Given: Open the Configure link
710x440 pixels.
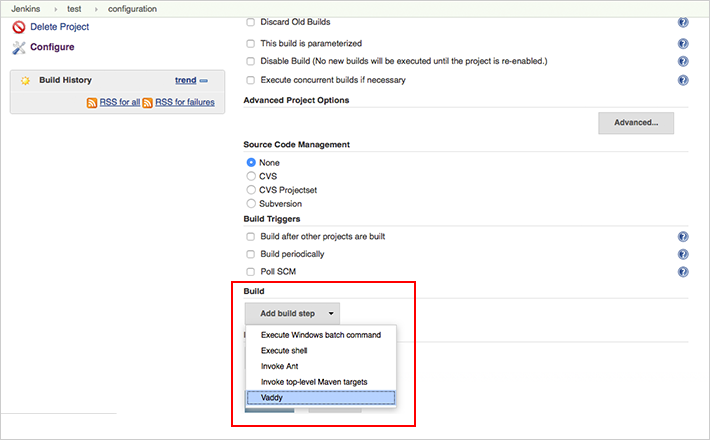Looking at the screenshot, I should [52, 47].
